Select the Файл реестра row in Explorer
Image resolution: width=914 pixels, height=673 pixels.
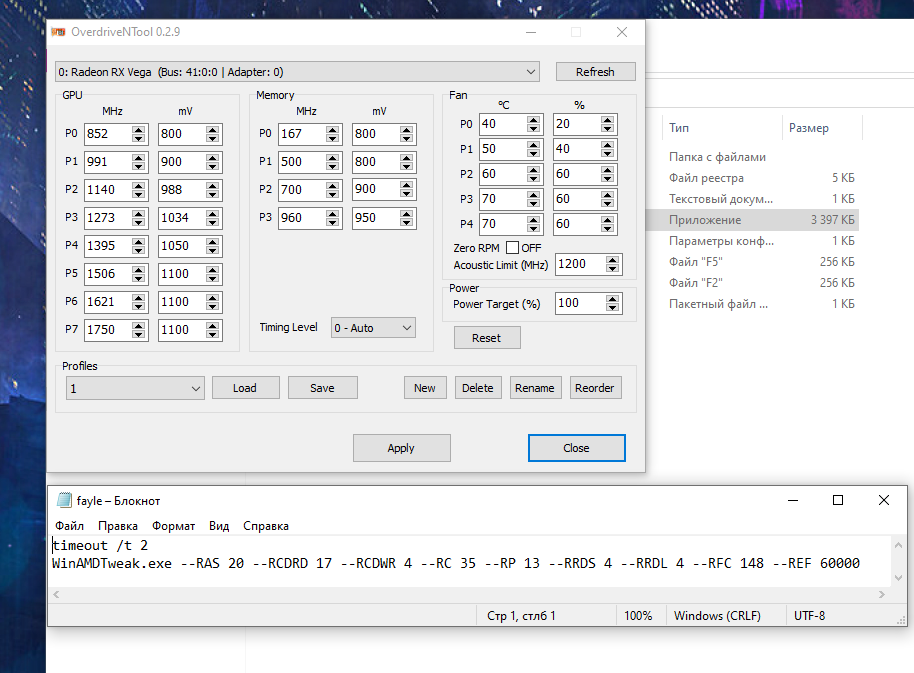[x=753, y=178]
